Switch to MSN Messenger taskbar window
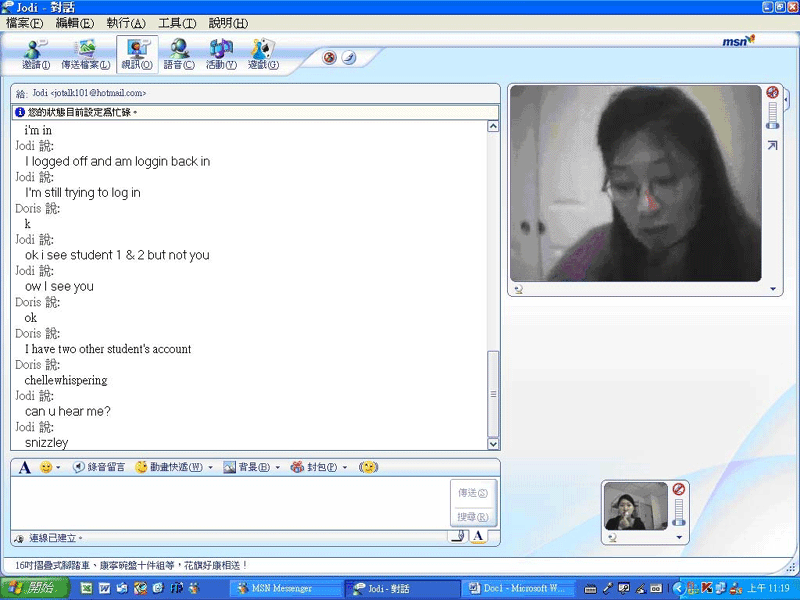800x600 pixels. point(286,588)
